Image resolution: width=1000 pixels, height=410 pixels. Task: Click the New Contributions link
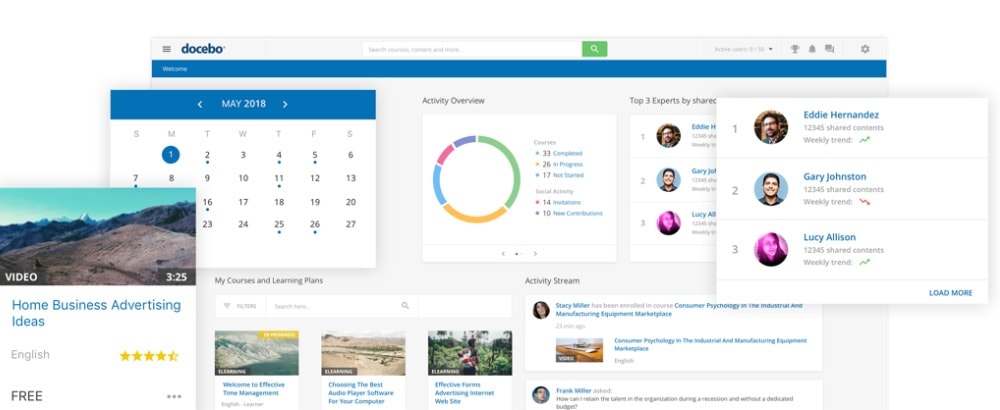[x=577, y=214]
